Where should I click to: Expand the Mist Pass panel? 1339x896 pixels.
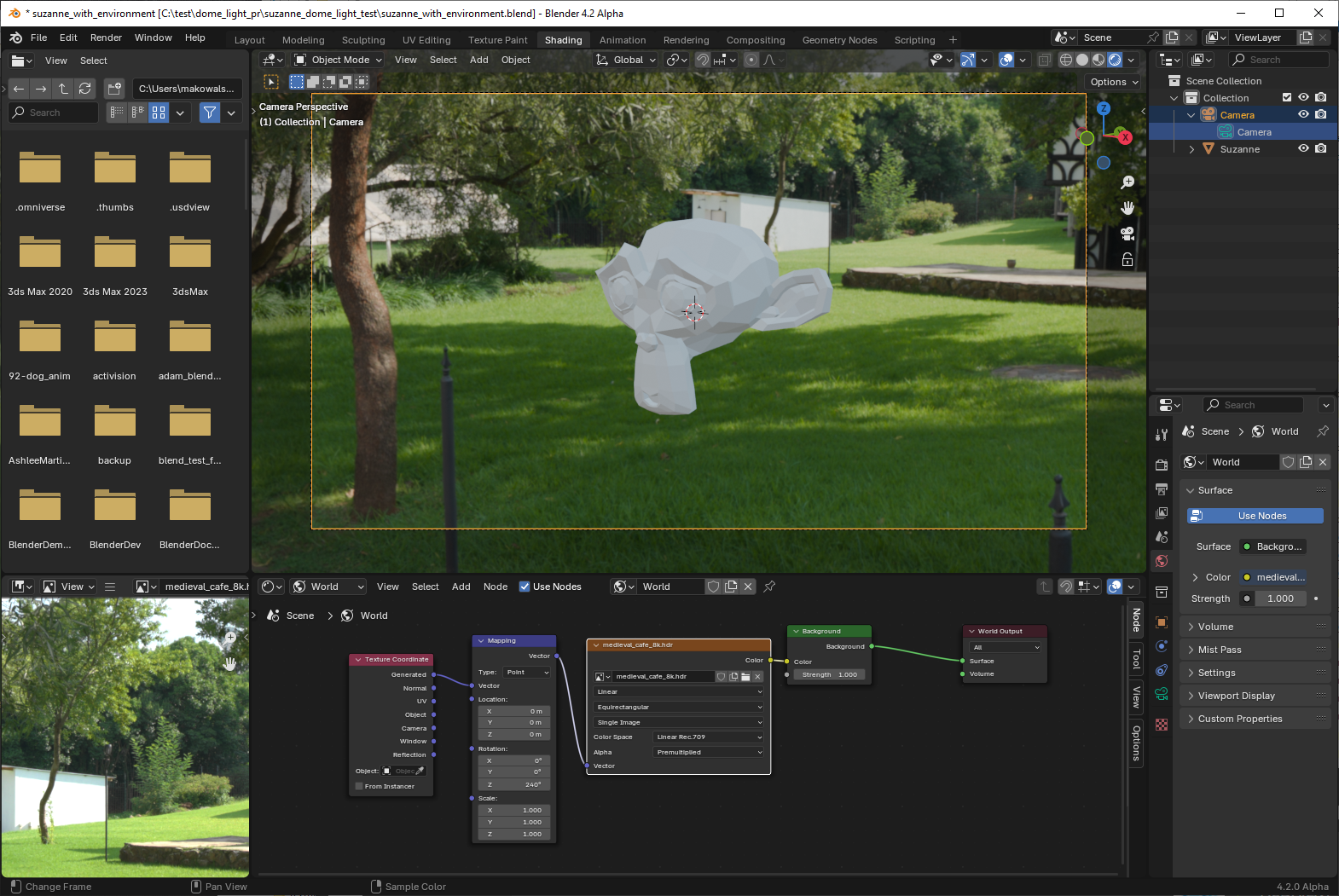pos(1255,650)
